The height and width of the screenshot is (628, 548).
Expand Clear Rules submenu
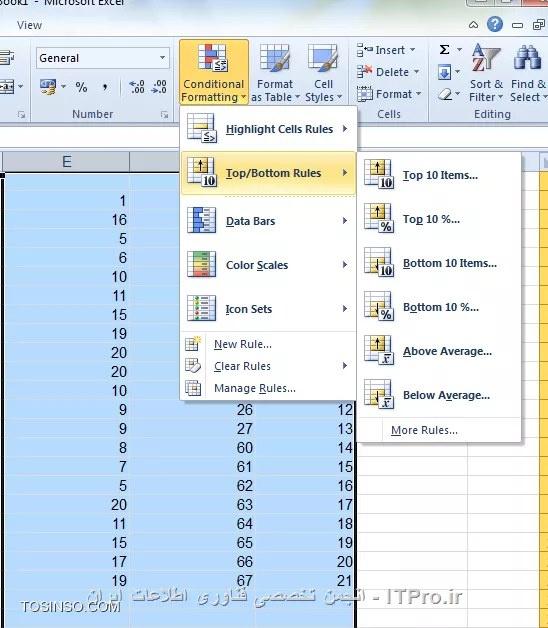tap(268, 366)
